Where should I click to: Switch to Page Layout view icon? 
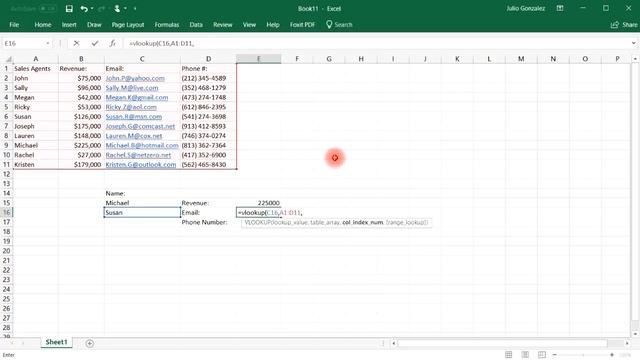(525, 355)
